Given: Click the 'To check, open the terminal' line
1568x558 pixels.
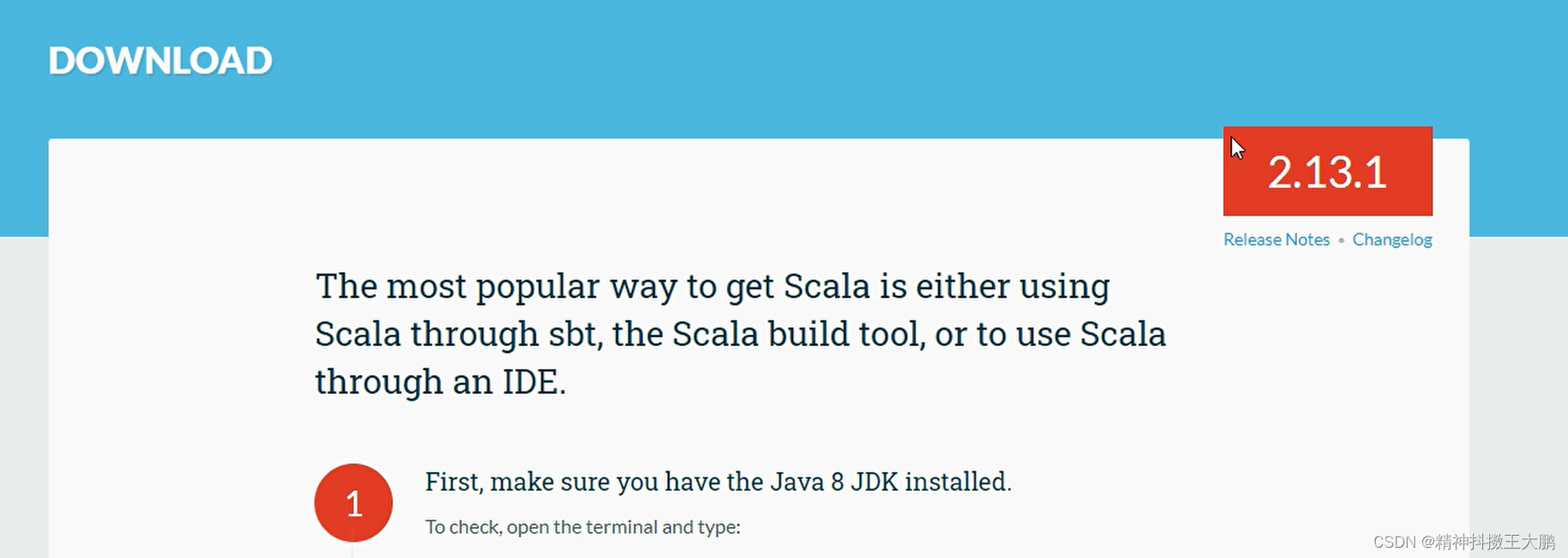Looking at the screenshot, I should coord(582,527).
